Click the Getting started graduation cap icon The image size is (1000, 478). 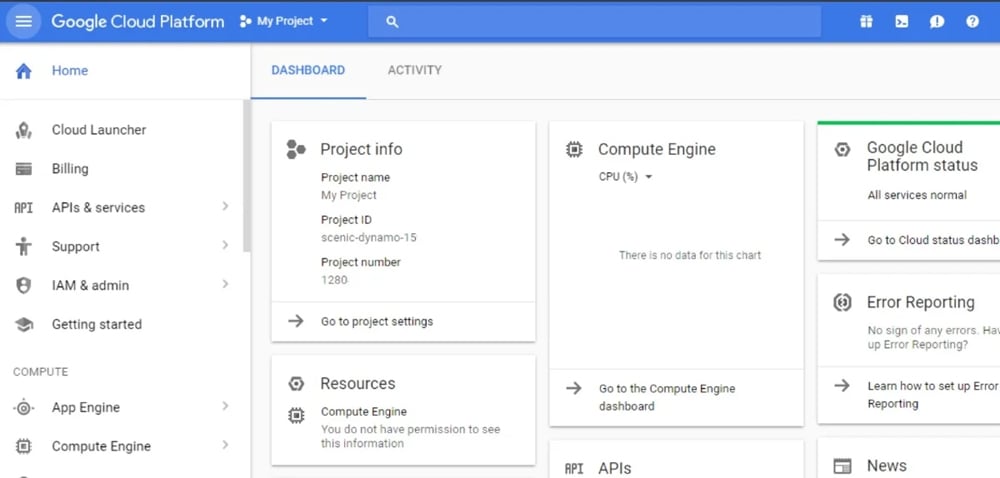[x=24, y=325]
